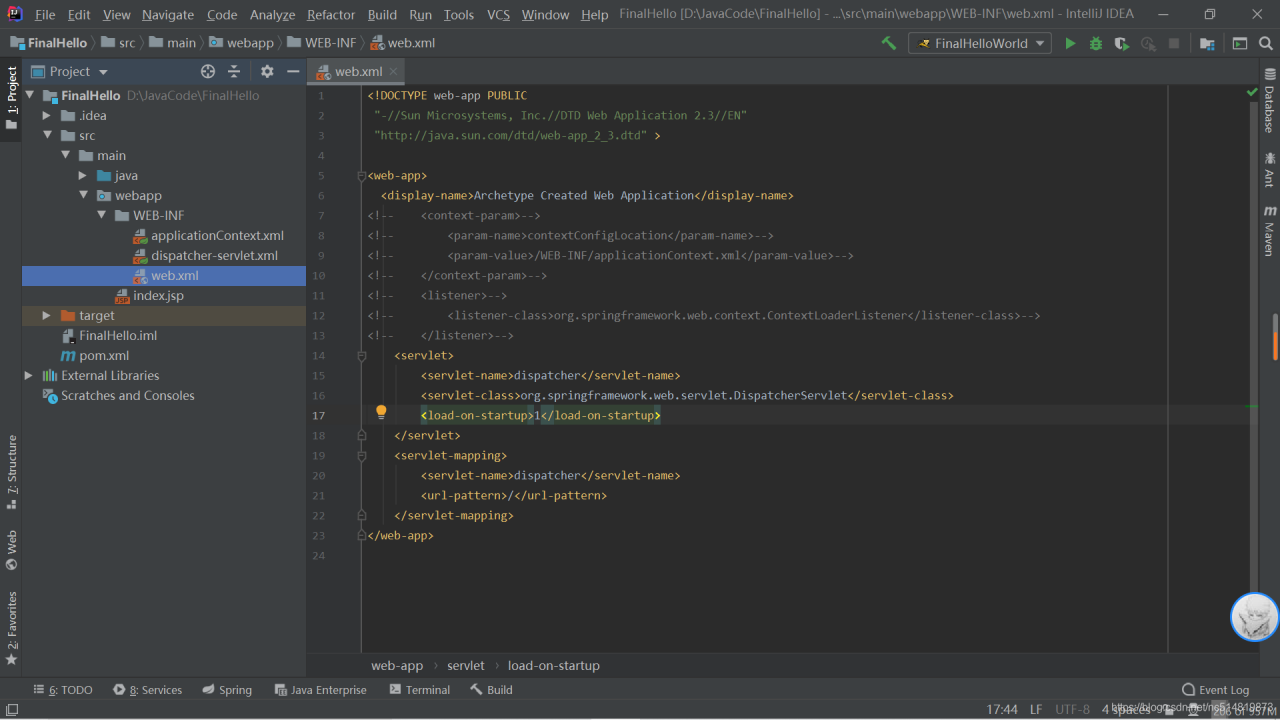Collapse the webapp folder

point(83,195)
